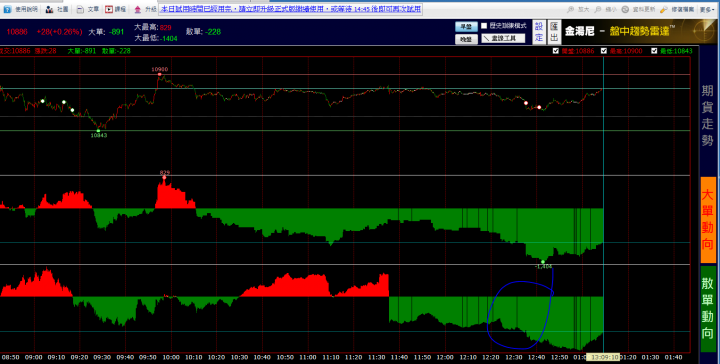Enable the 歷史訓練模式 checkbox
720x364 pixels.
click(x=484, y=26)
